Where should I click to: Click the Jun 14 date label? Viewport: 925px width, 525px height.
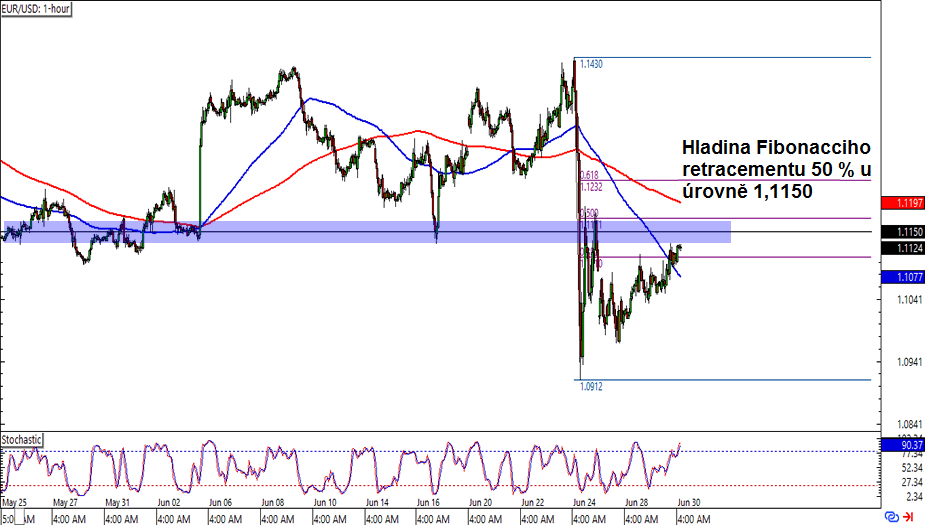tap(377, 503)
